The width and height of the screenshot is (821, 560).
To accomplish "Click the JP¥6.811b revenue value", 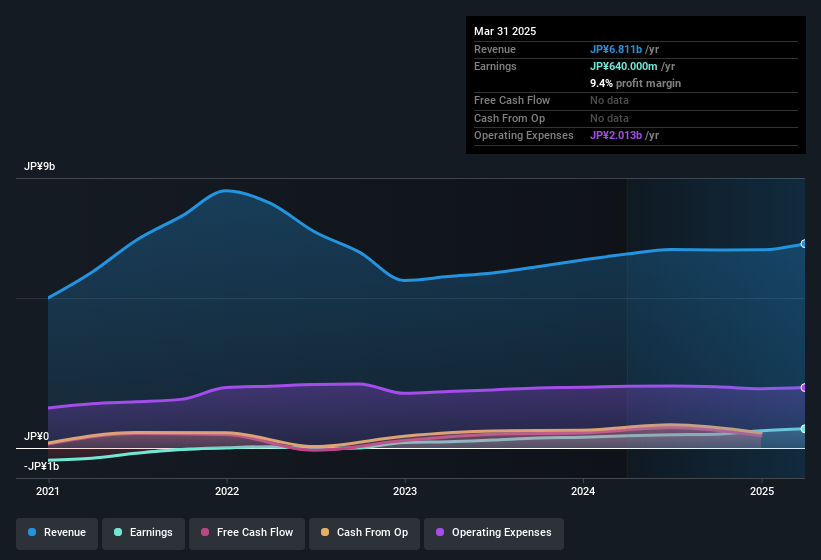I will (x=616, y=49).
